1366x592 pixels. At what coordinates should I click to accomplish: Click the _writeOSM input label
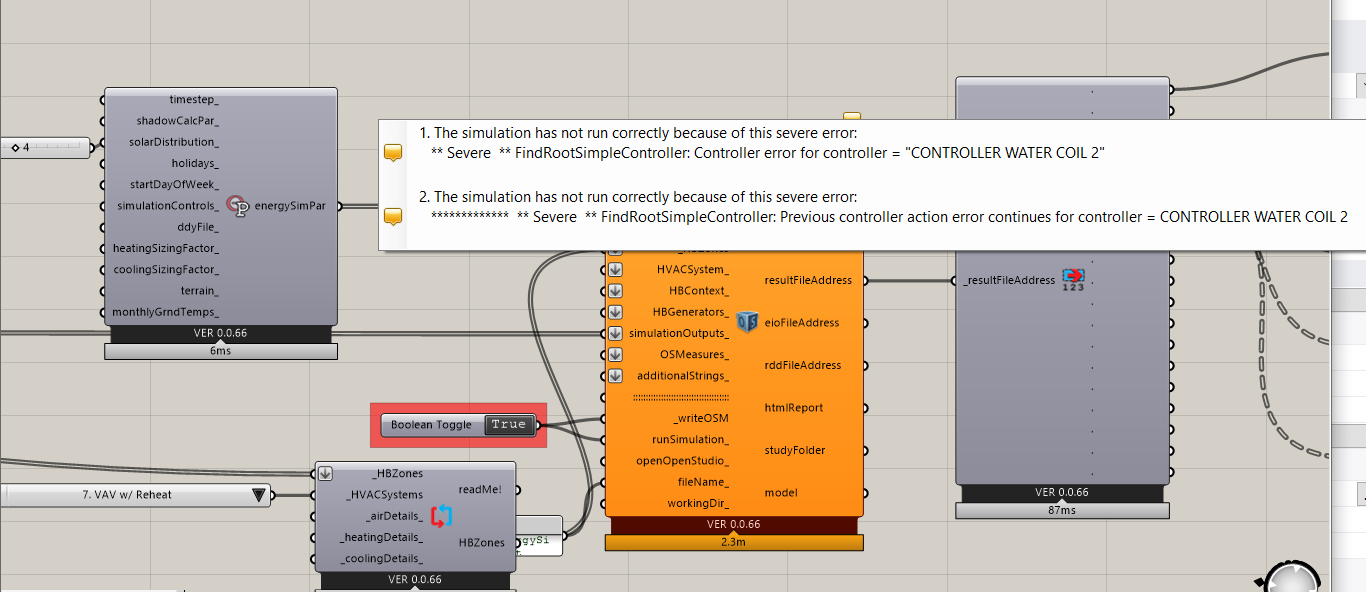pos(701,418)
